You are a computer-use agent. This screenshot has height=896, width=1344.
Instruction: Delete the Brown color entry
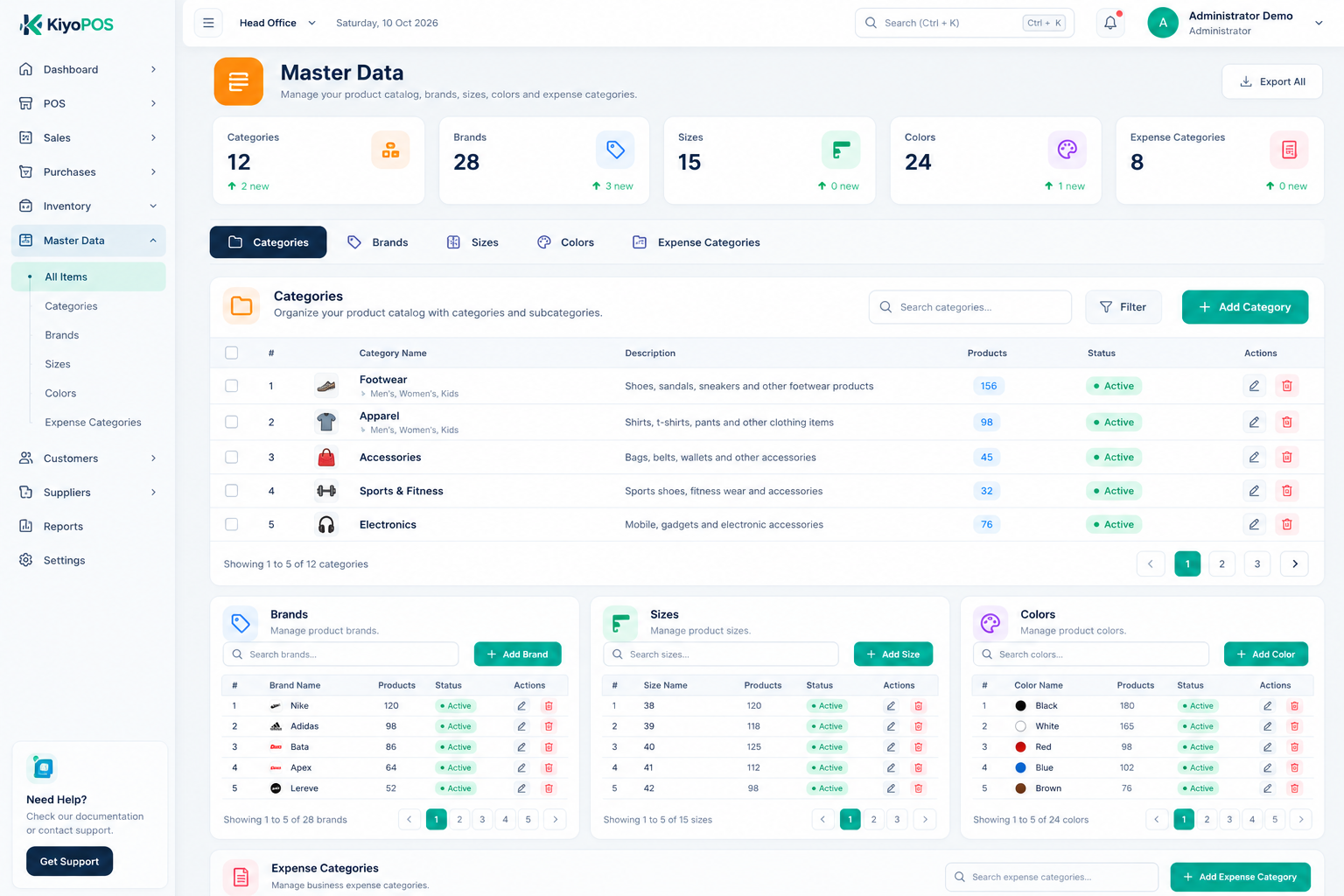click(x=1294, y=788)
